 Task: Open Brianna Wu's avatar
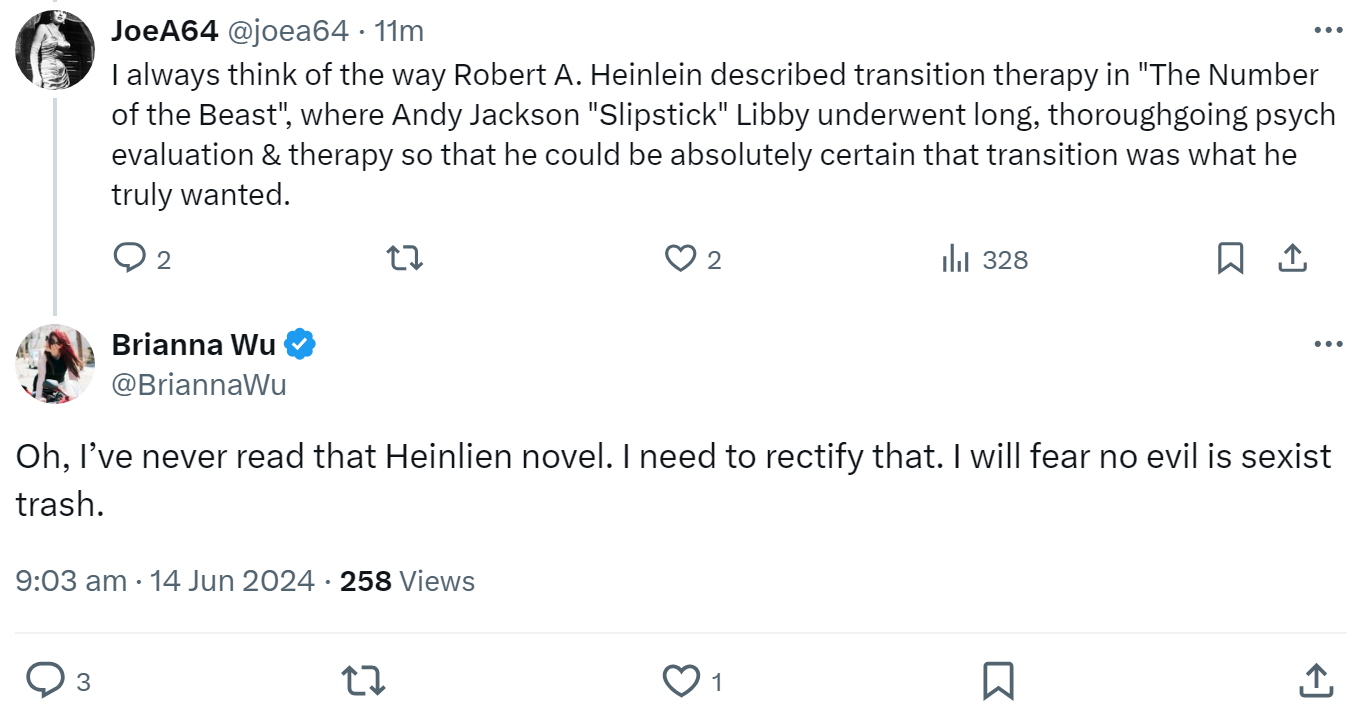point(55,364)
